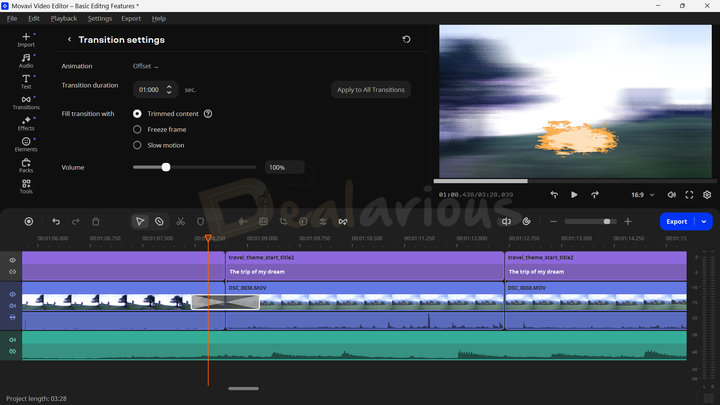The width and height of the screenshot is (720, 405).
Task: Redo the last undone action
Action: (x=76, y=221)
